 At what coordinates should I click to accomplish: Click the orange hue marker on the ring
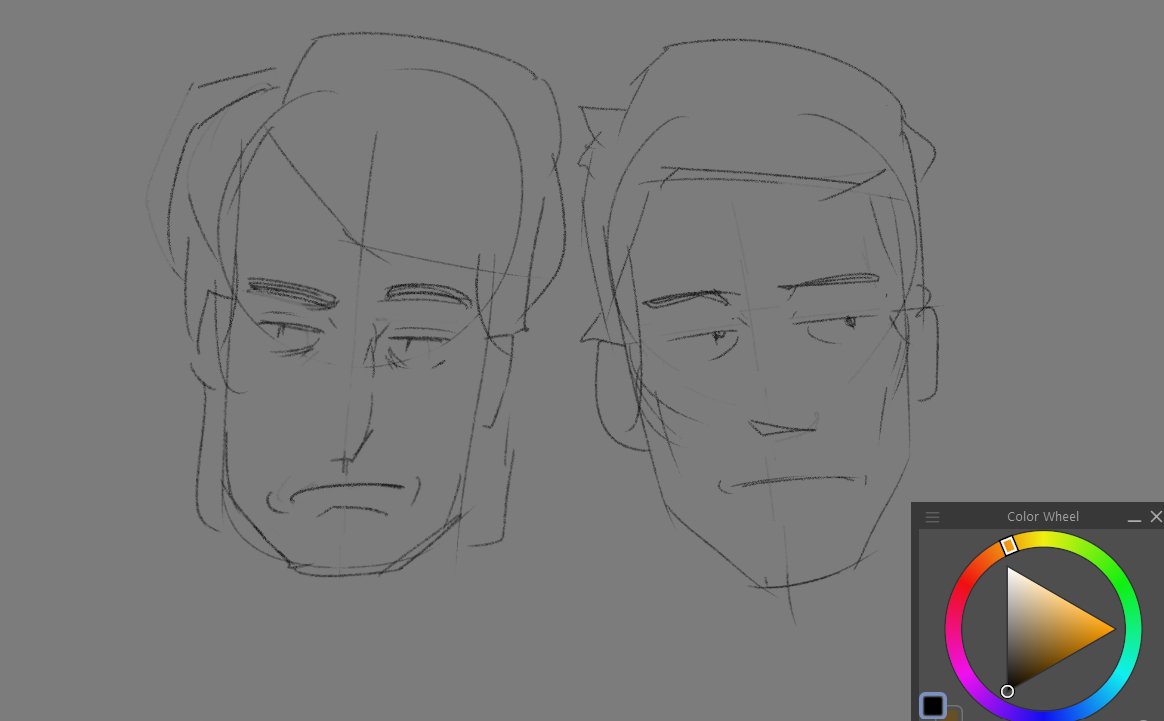click(1008, 546)
